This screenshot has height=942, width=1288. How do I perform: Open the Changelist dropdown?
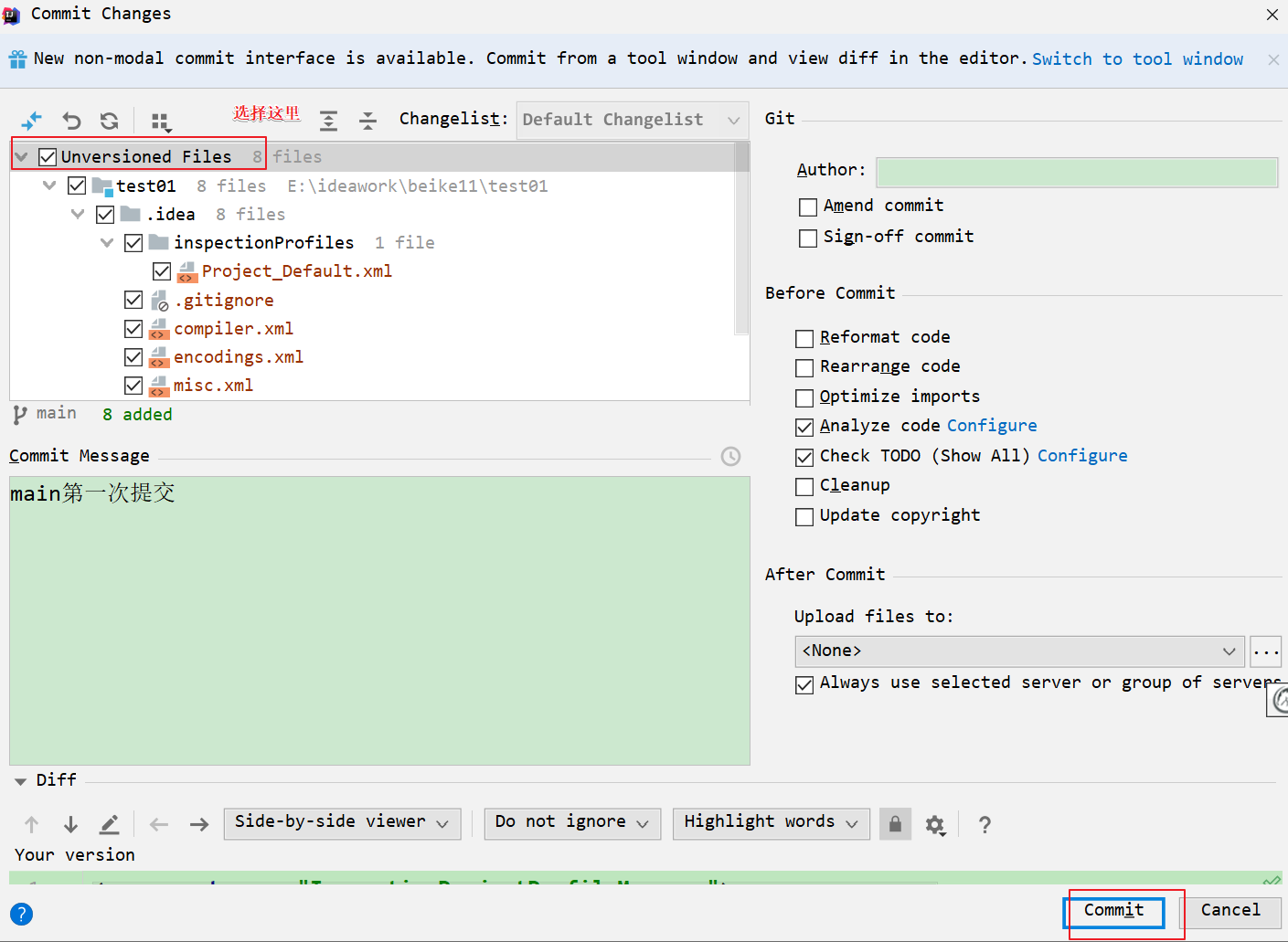coord(632,120)
